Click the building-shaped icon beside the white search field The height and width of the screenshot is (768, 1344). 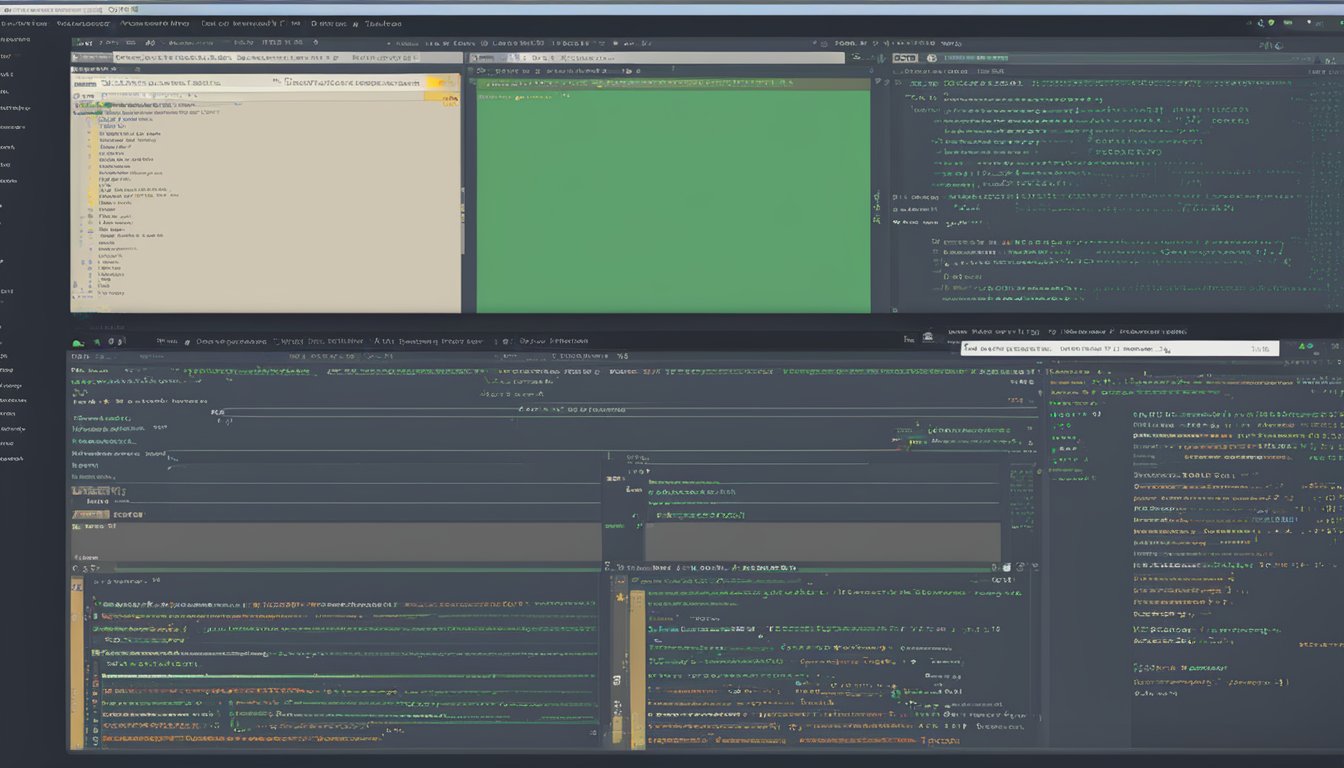(928, 338)
